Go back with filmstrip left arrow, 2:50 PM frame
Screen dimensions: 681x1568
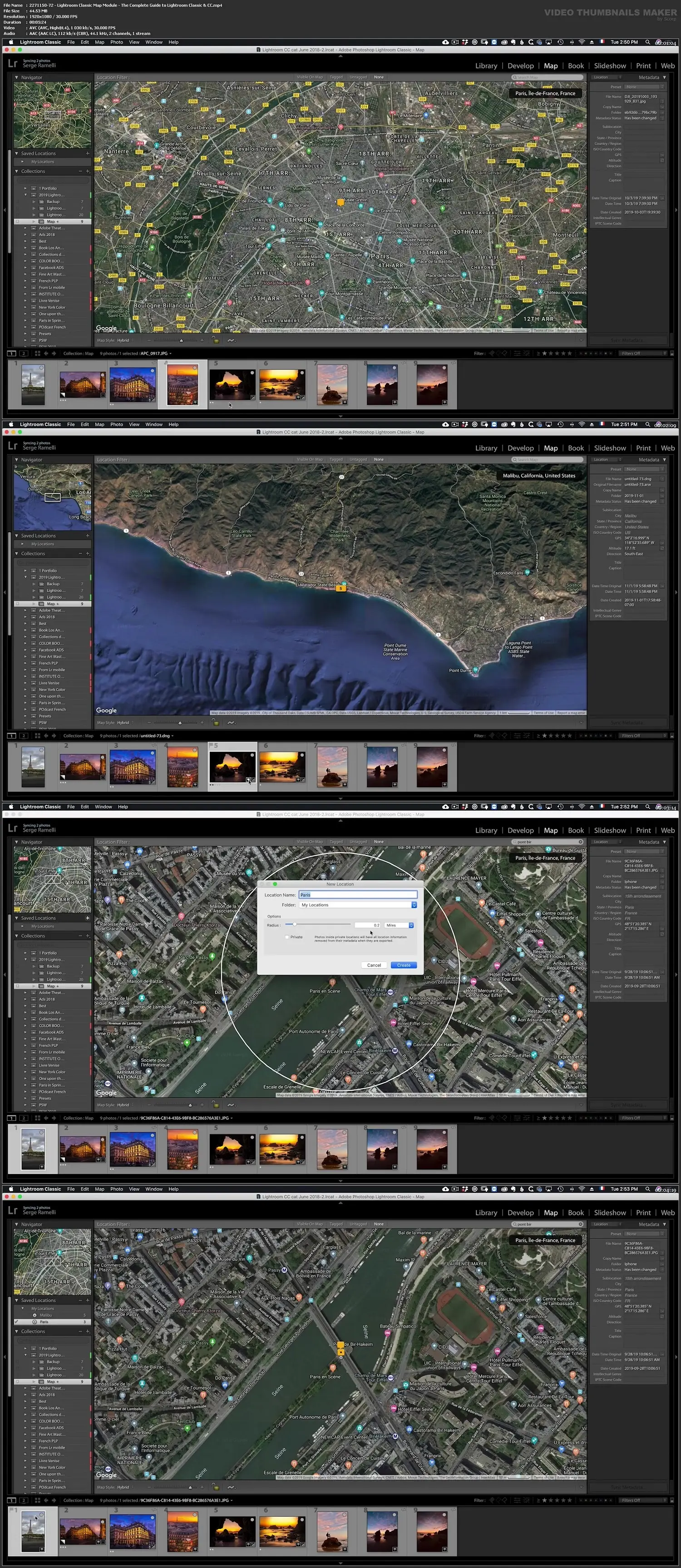(46, 353)
